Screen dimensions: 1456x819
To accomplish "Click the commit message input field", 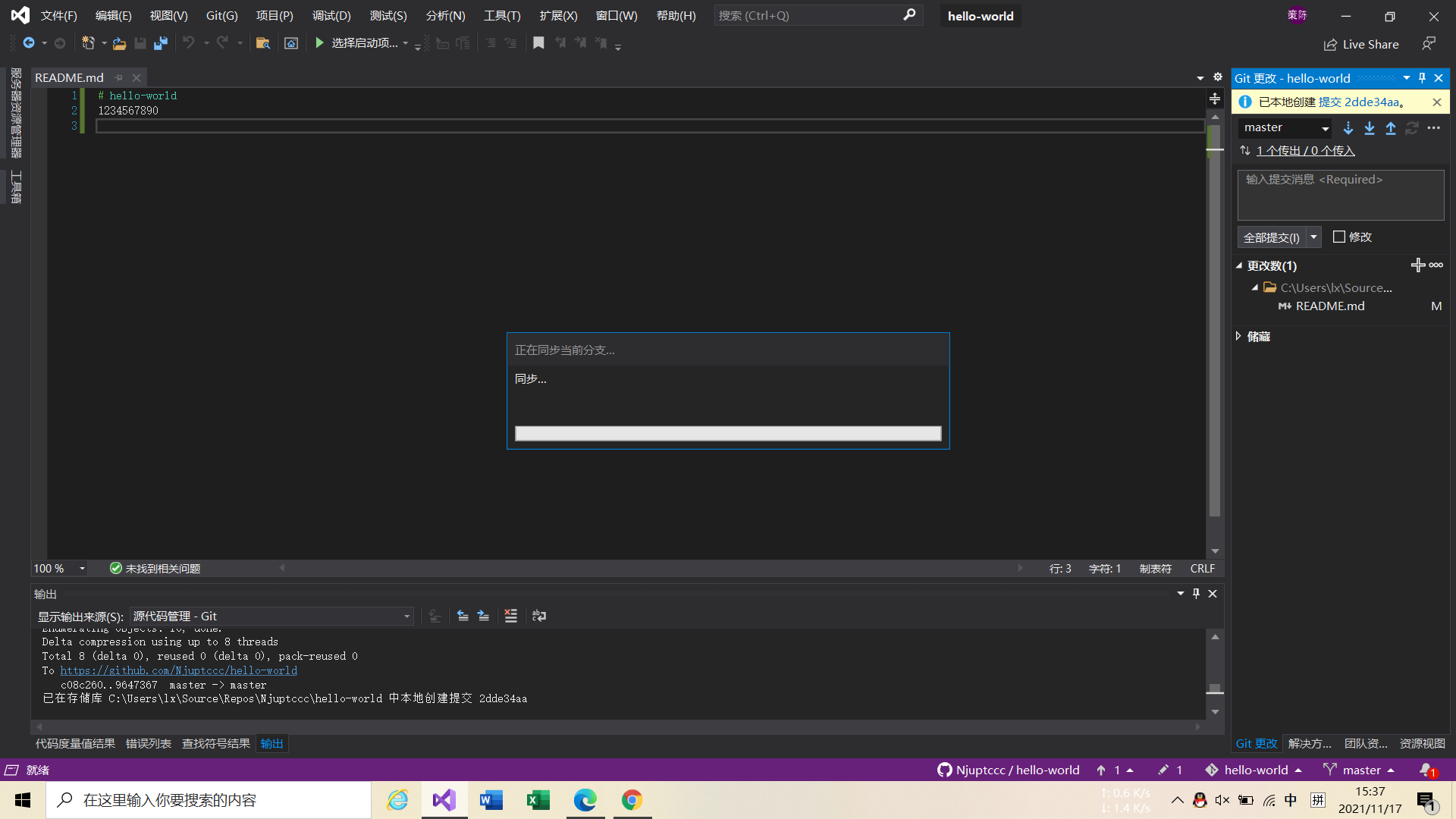I will pyautogui.click(x=1341, y=195).
